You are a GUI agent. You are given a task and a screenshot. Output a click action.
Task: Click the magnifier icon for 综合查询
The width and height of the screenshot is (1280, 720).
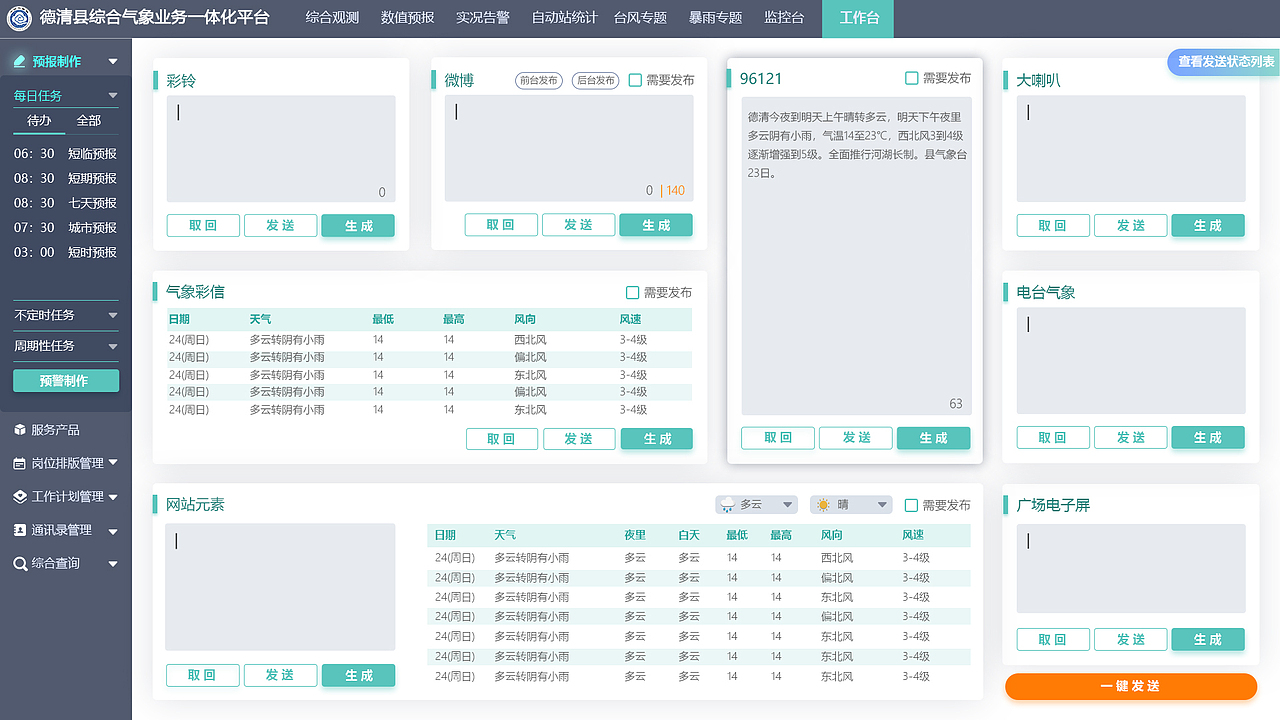tap(20, 564)
